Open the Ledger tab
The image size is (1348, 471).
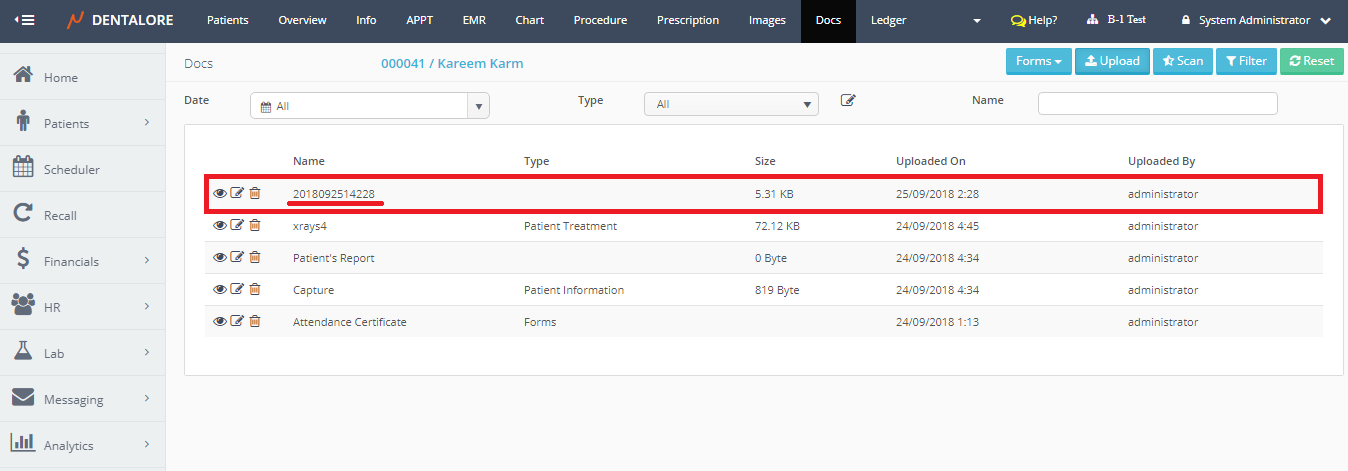pos(888,20)
